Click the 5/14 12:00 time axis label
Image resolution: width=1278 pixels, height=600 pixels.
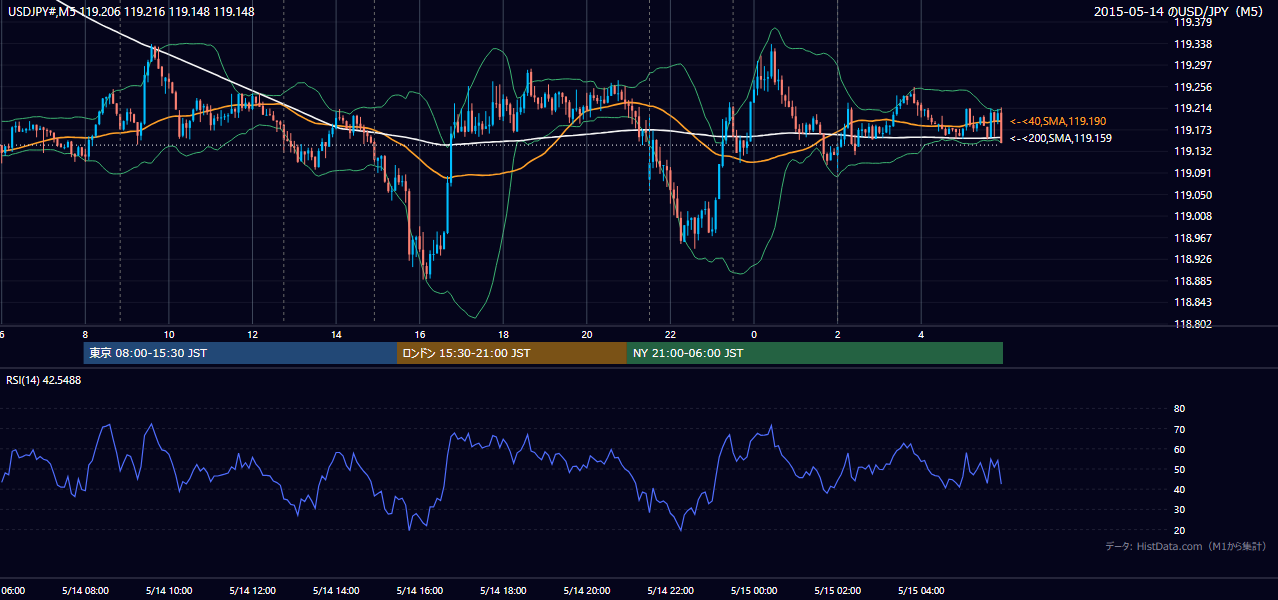[252, 590]
